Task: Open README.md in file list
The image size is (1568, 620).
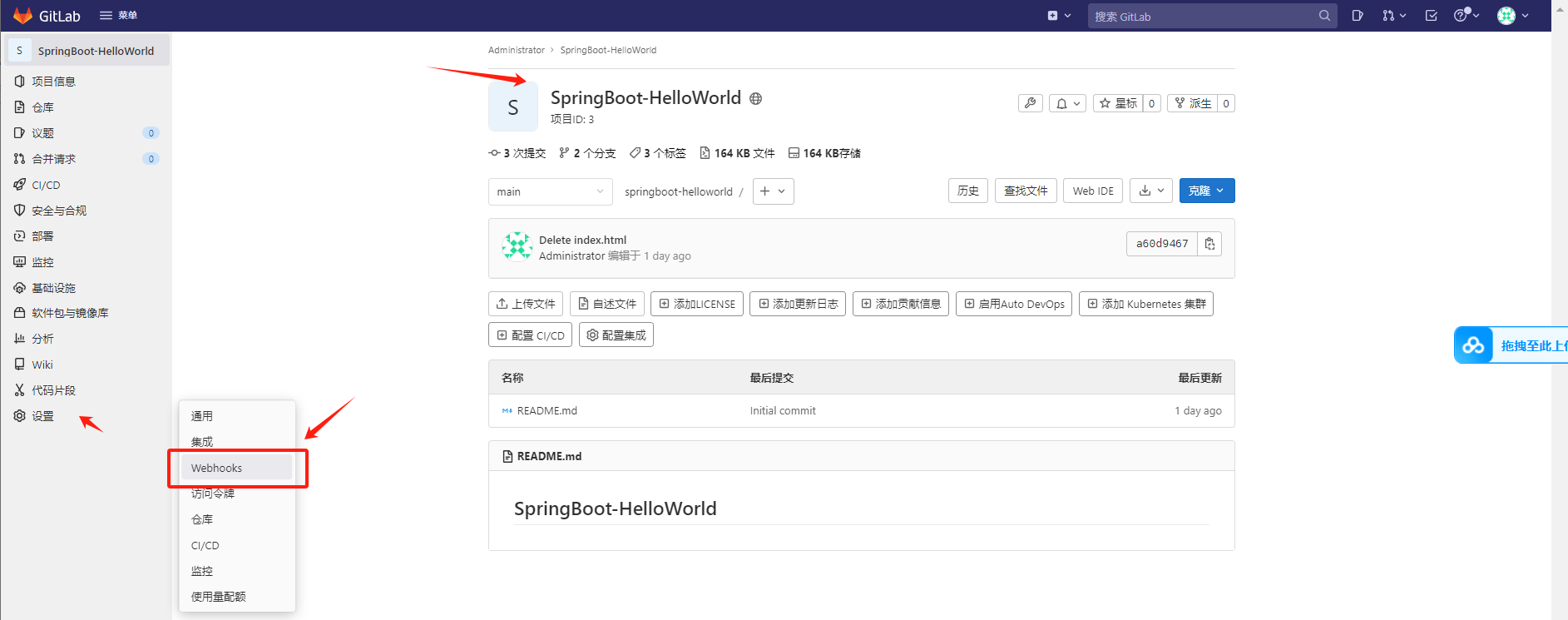Action: pos(547,411)
